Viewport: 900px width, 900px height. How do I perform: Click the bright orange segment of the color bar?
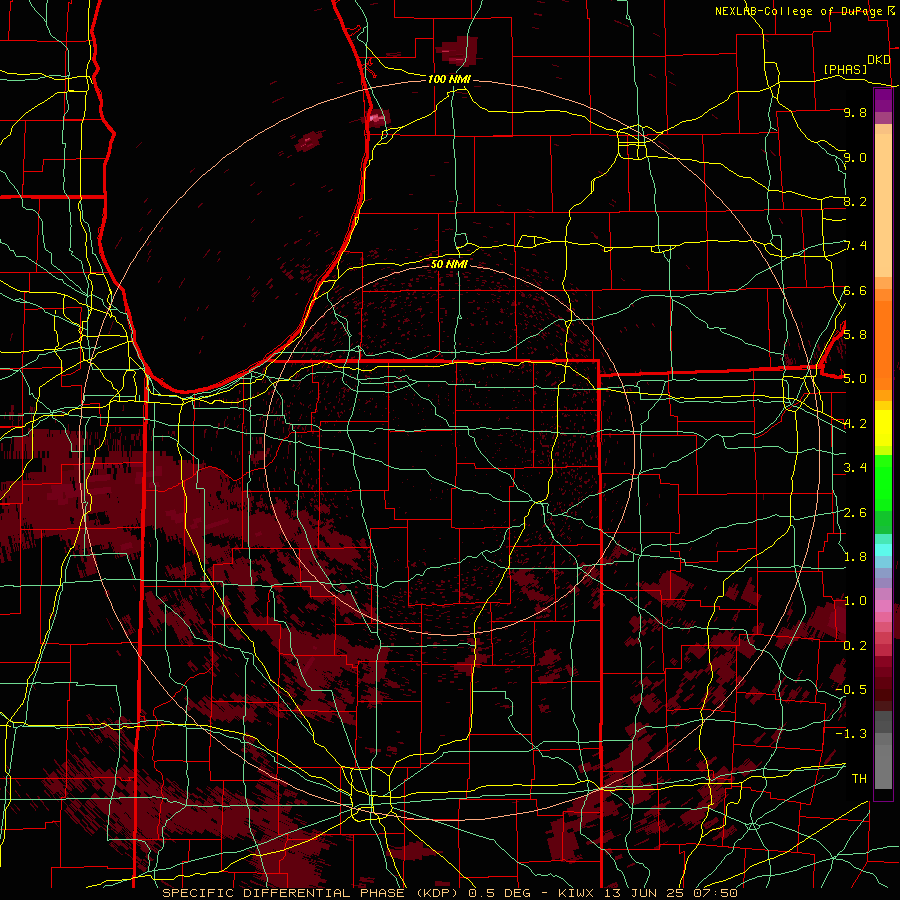coord(883,344)
